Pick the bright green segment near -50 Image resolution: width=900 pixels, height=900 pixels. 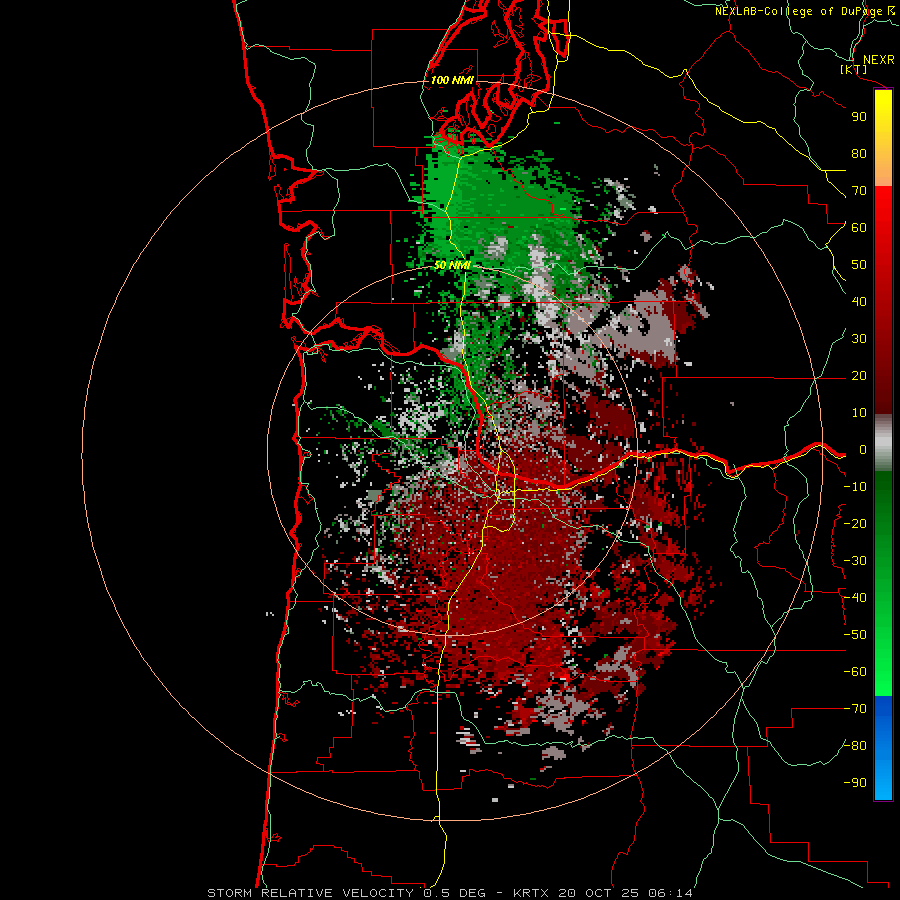(x=883, y=634)
